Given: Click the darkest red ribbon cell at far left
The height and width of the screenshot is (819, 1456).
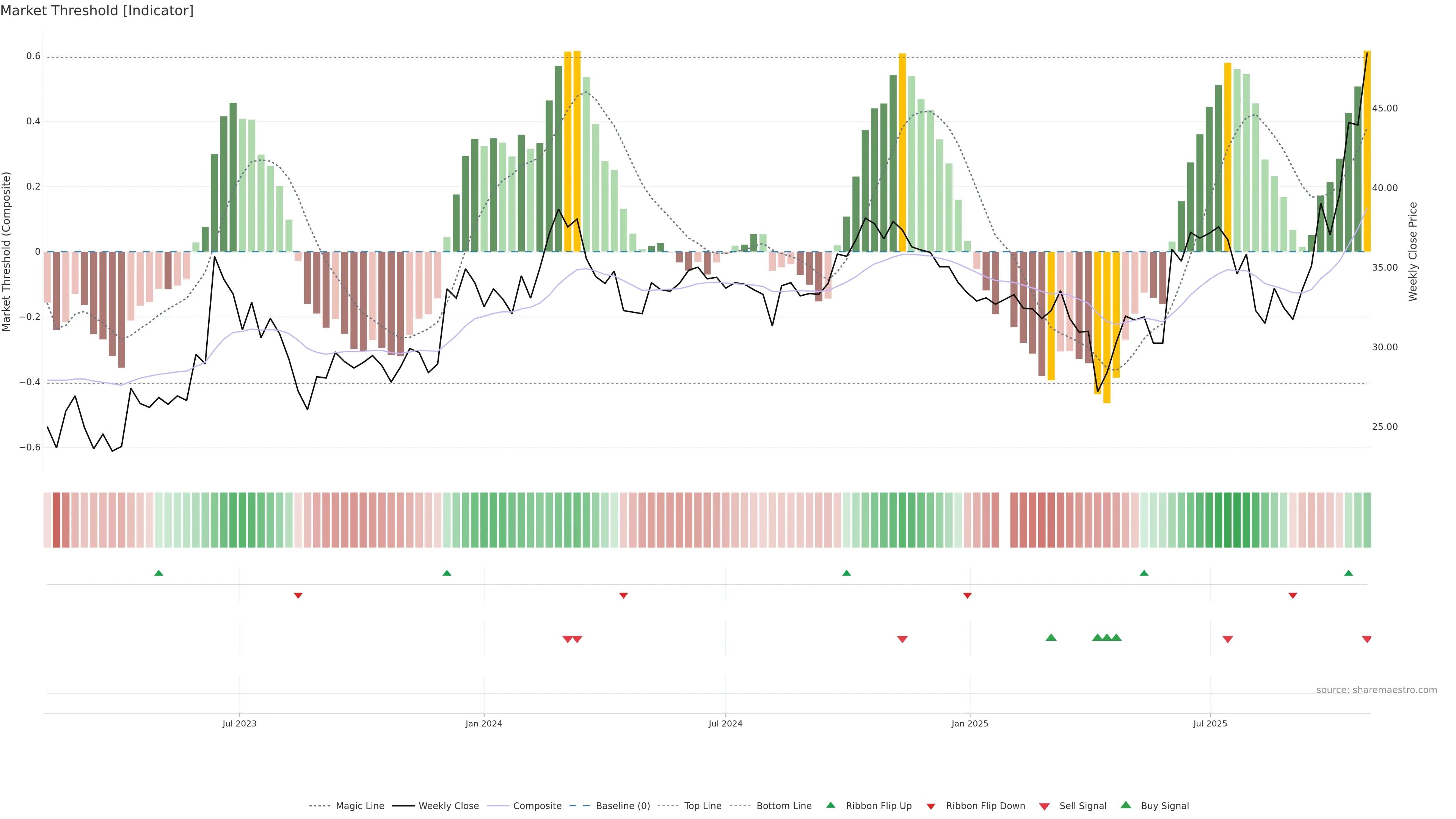Looking at the screenshot, I should 56,520.
